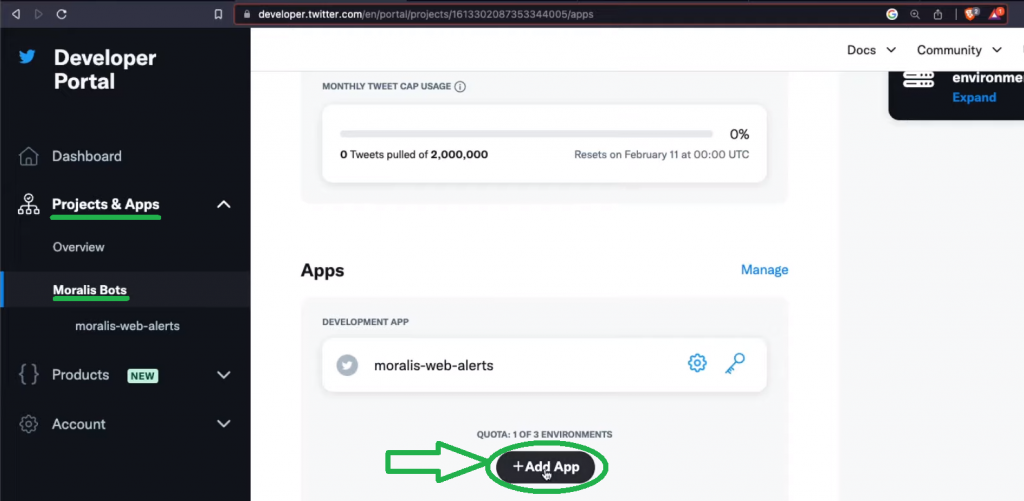This screenshot has width=1024, height=501.
Task: Click the Twitter bird logo
Action: [27, 57]
